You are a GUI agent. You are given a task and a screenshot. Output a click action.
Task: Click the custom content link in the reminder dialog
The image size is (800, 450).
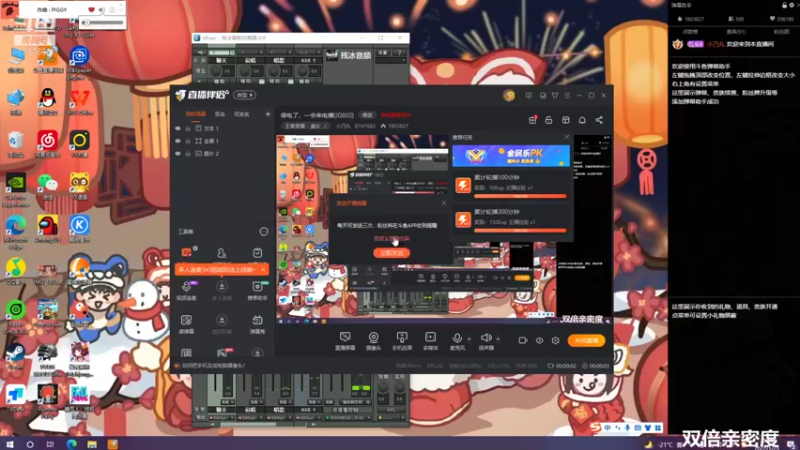[x=391, y=238]
